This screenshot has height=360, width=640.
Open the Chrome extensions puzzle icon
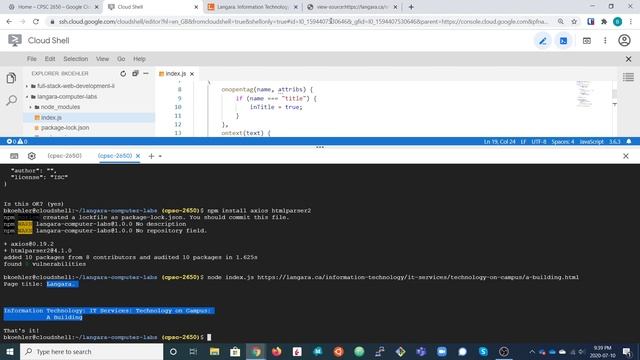click(x=604, y=22)
